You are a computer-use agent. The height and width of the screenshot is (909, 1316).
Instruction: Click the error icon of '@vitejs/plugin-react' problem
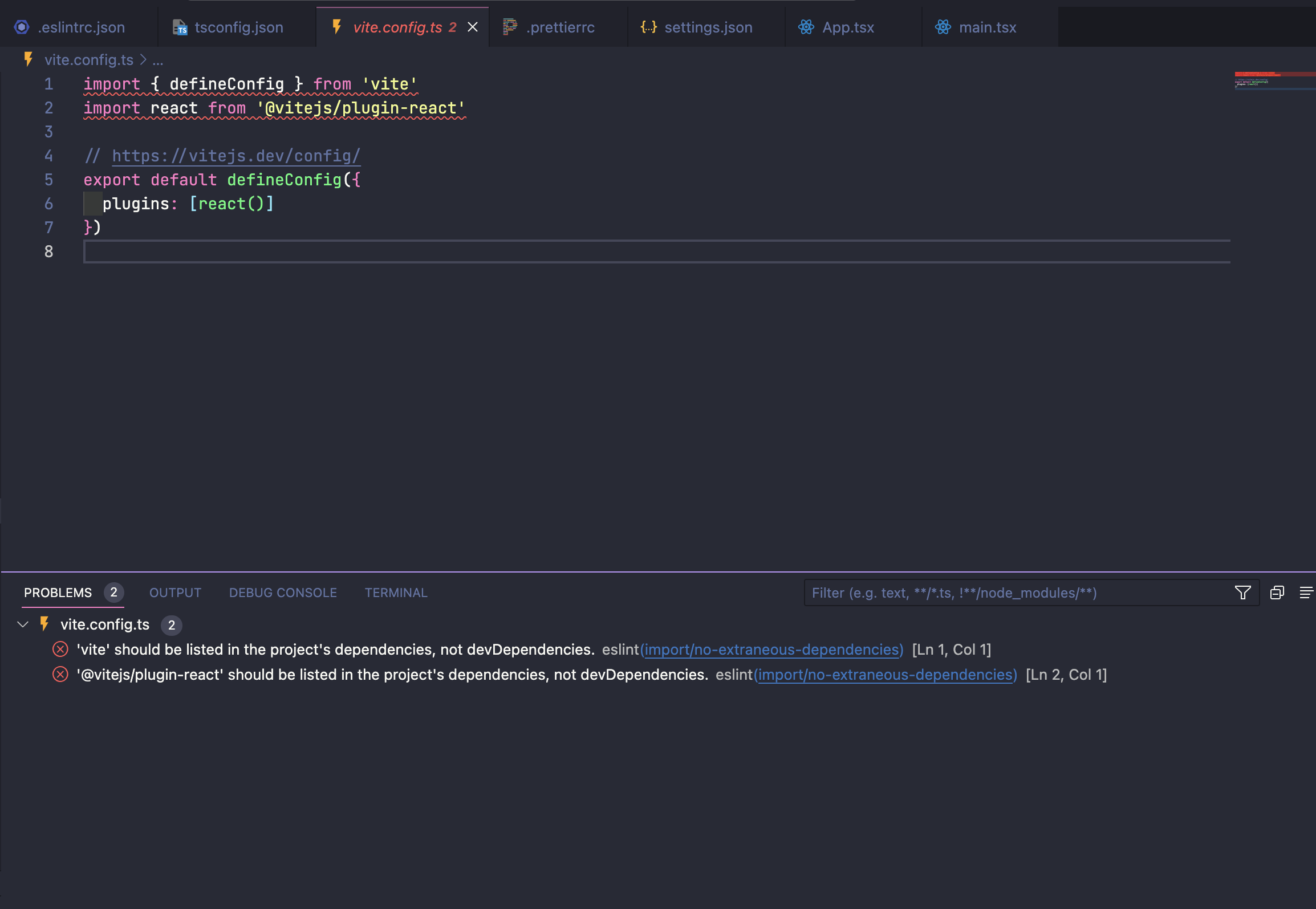pyautogui.click(x=60, y=675)
